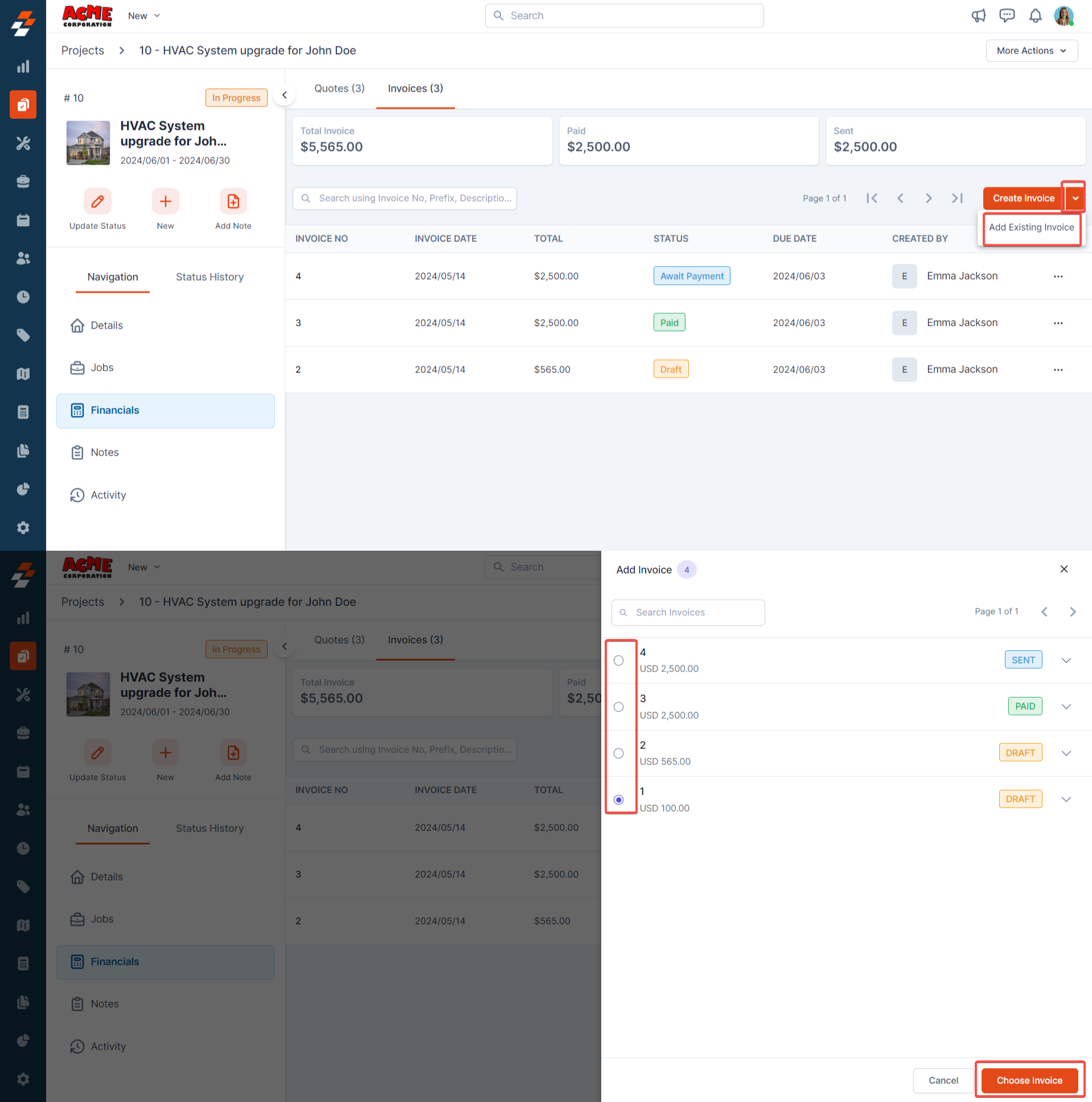Switch to Status History tab in top screen
Image resolution: width=1092 pixels, height=1102 pixels.
(x=210, y=277)
